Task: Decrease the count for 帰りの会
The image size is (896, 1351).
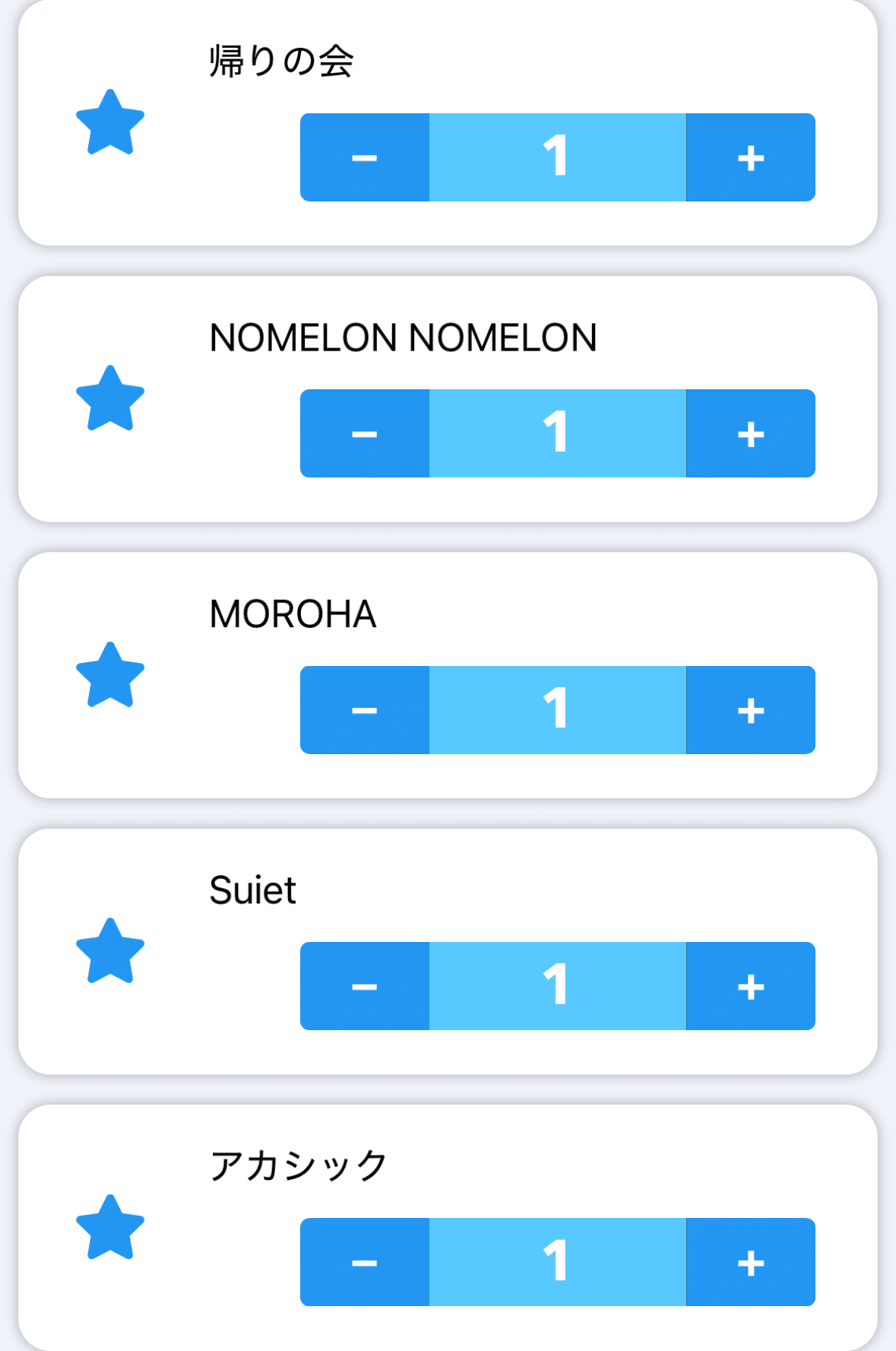Action: click(x=365, y=157)
